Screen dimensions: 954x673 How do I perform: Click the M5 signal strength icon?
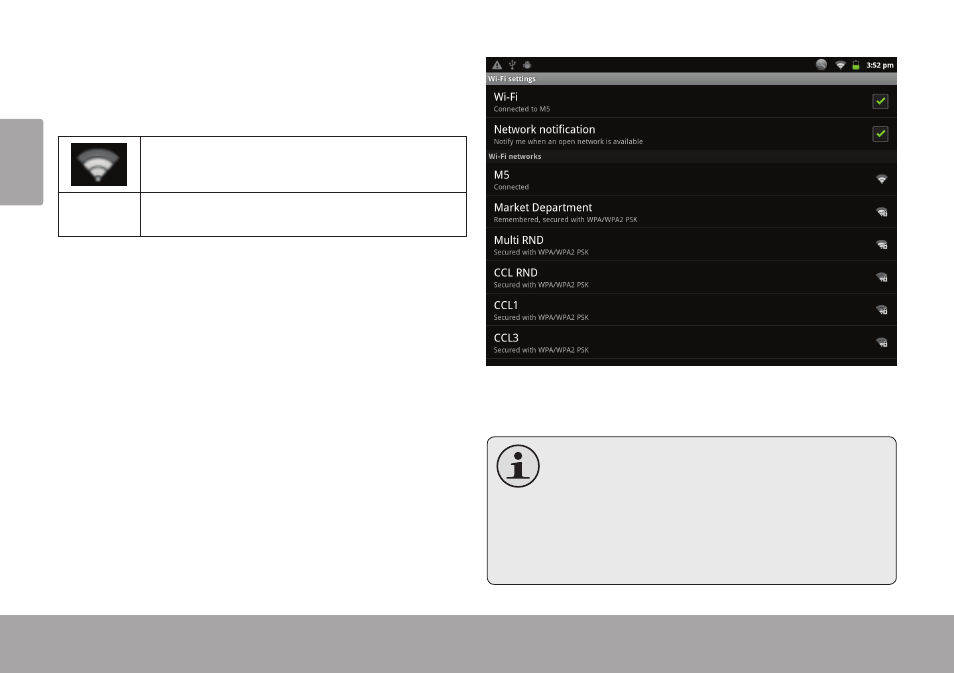(881, 179)
